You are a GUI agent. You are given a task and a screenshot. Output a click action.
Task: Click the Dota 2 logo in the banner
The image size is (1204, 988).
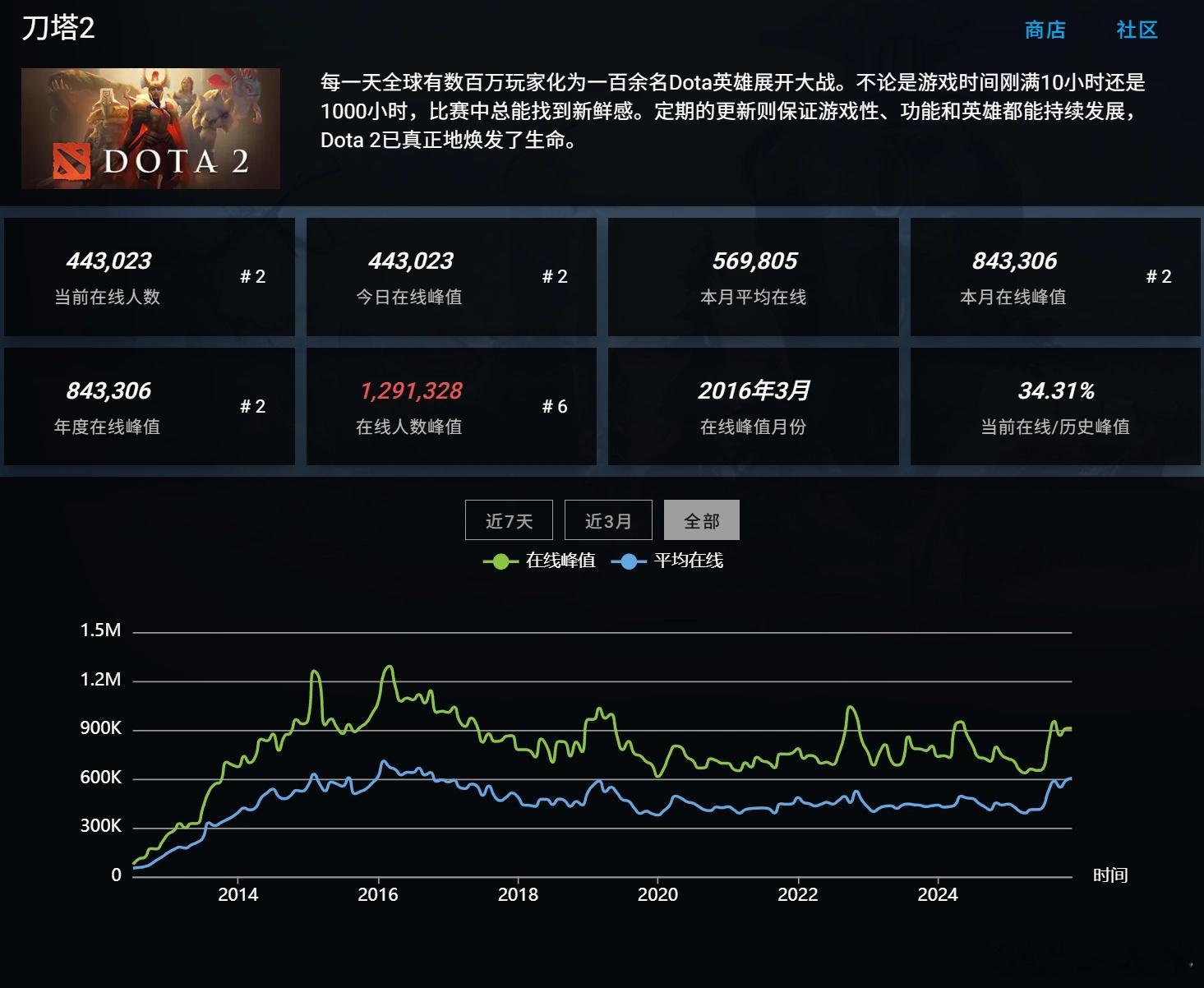(x=72, y=161)
